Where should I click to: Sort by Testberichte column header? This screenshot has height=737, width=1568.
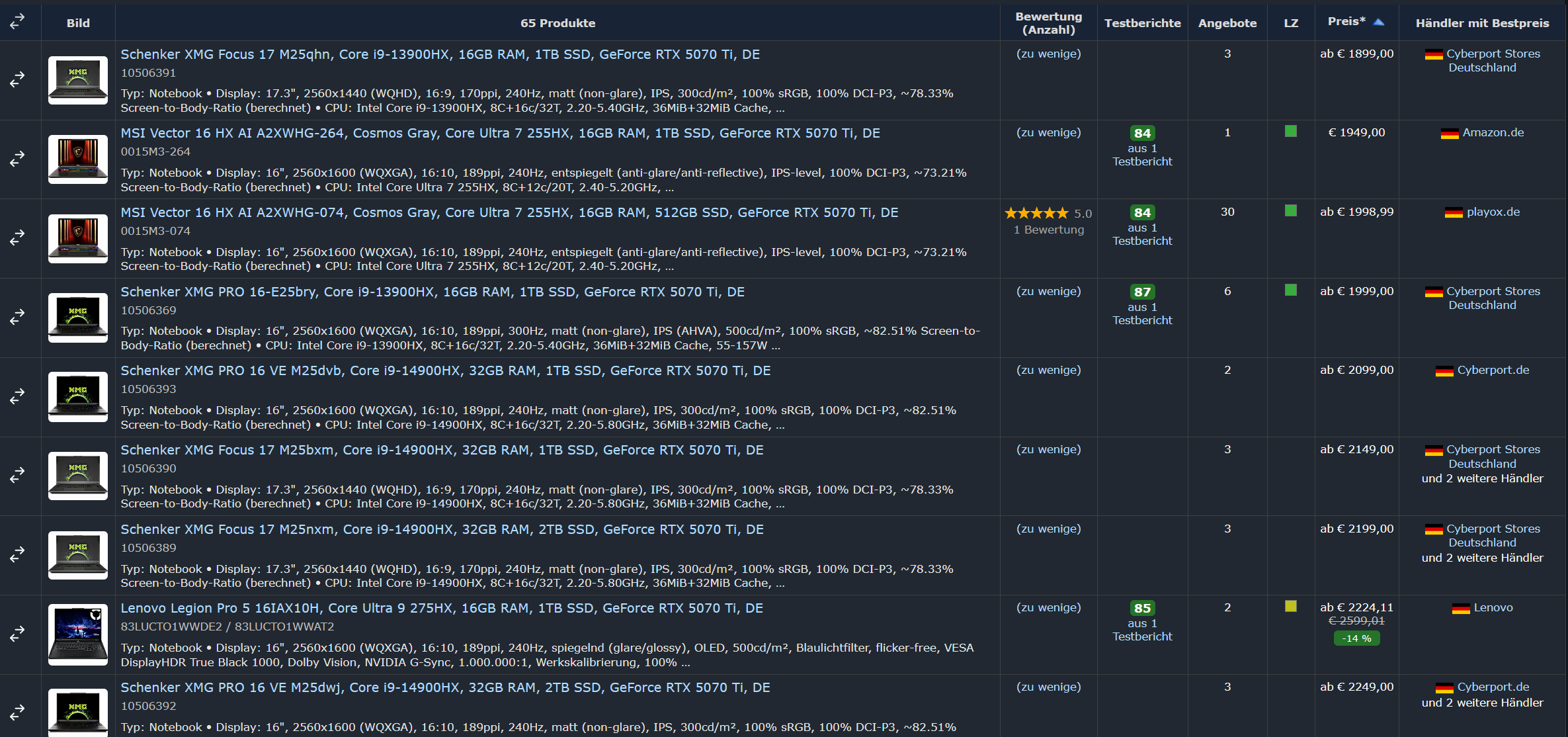[1142, 23]
